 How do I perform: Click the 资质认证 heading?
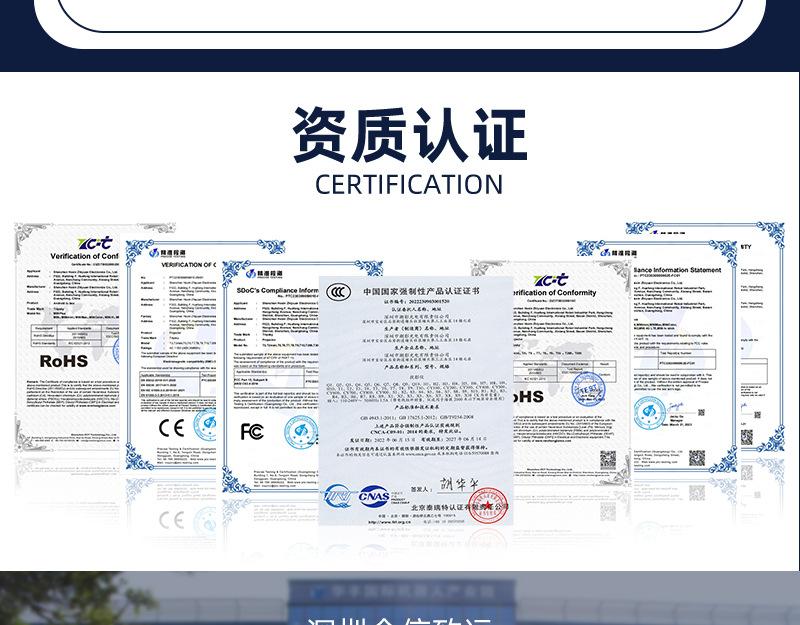click(409, 135)
